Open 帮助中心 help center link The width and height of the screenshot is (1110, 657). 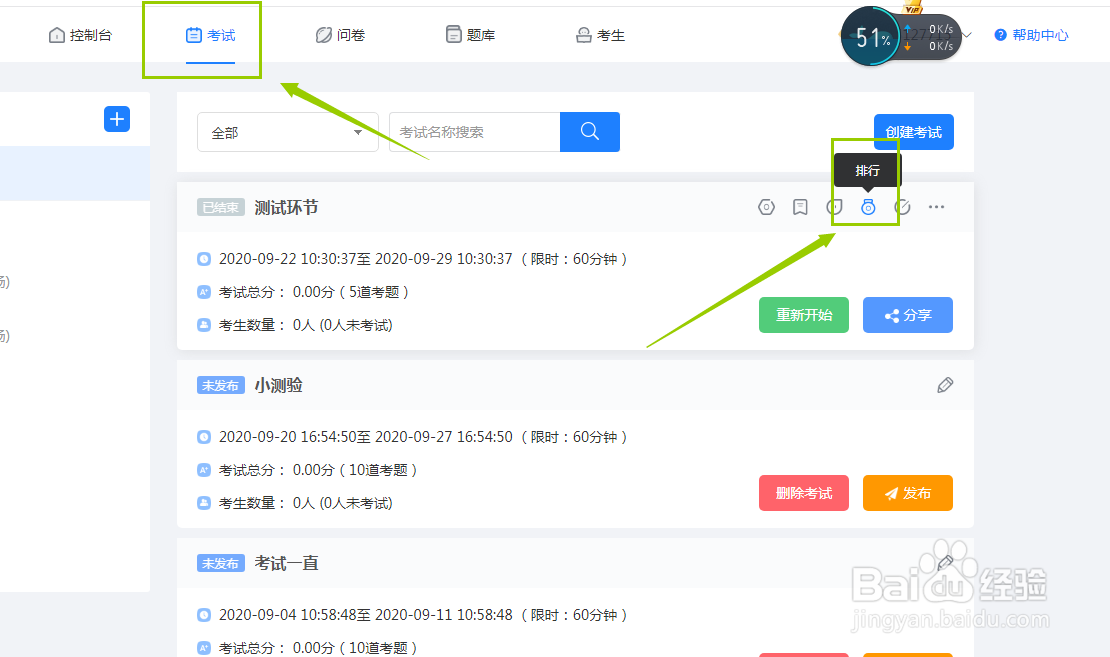click(x=1031, y=33)
